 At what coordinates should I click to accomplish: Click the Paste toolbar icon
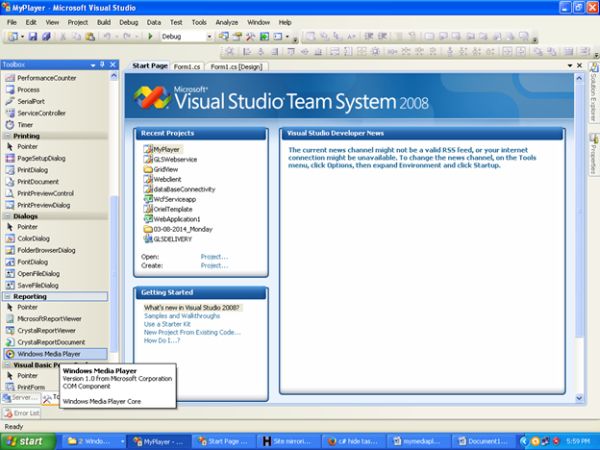[x=90, y=36]
